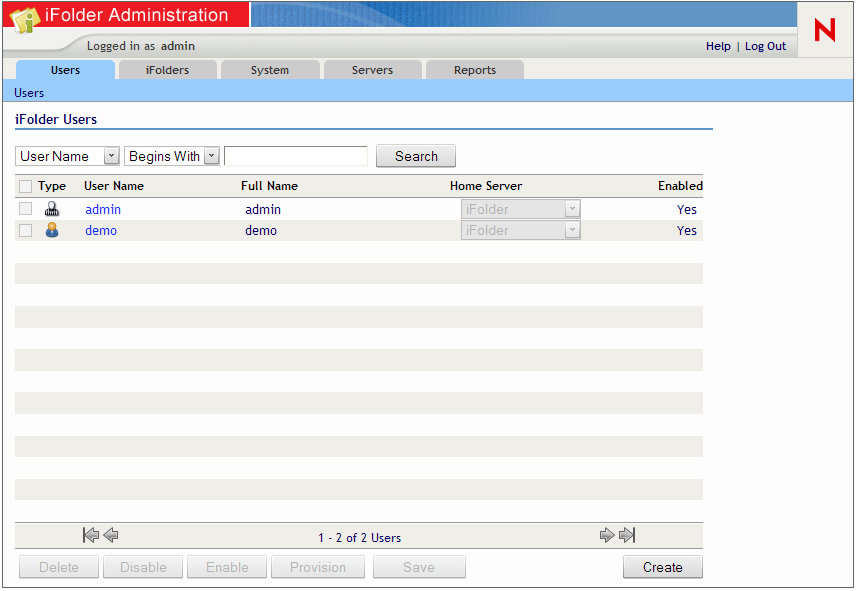The width and height of the screenshot is (856, 591).
Task: Click the iFolder Users section heading
Action: (x=56, y=120)
